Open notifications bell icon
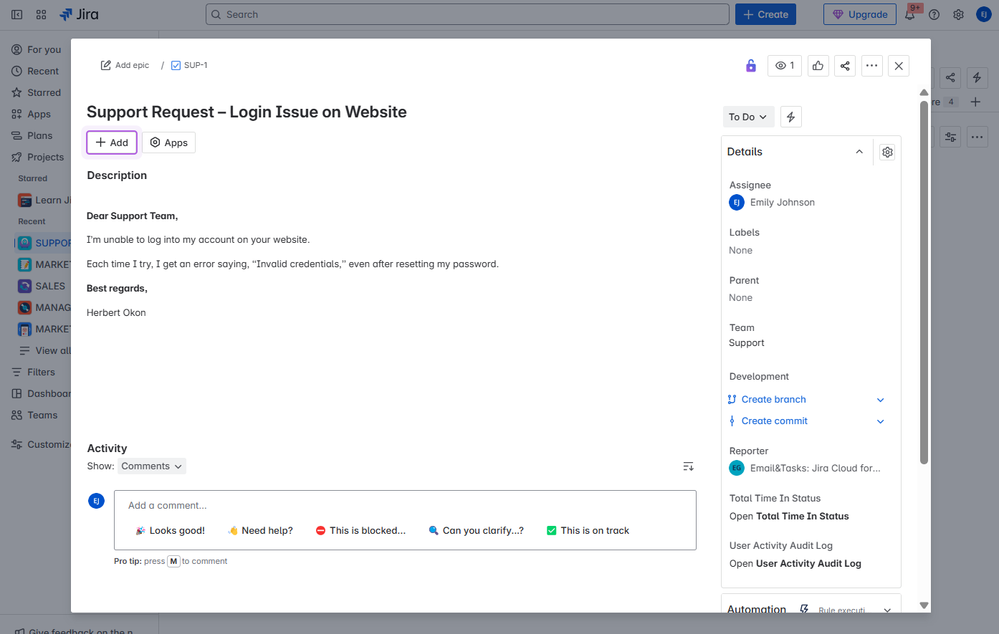Viewport: 999px width, 634px height. tap(910, 15)
